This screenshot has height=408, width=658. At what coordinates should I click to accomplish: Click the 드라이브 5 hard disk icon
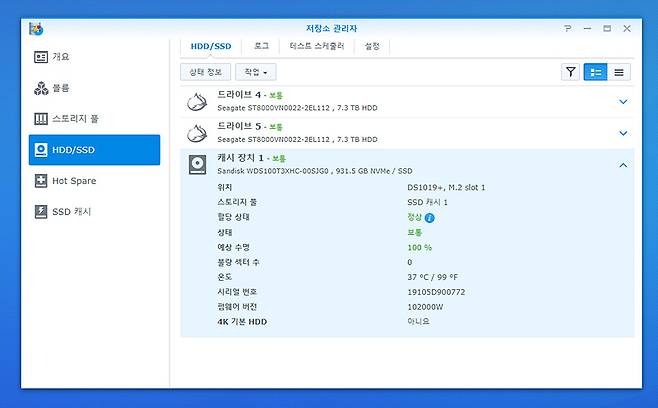click(197, 133)
